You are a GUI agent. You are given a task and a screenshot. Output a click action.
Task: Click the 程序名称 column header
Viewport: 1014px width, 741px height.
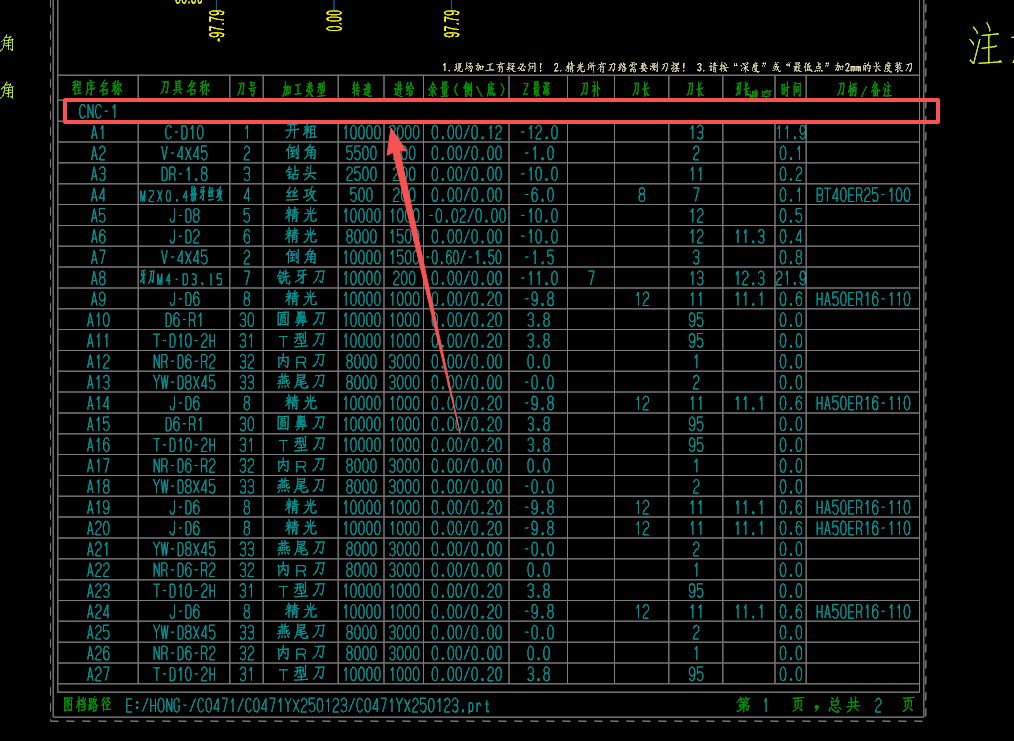pos(97,88)
